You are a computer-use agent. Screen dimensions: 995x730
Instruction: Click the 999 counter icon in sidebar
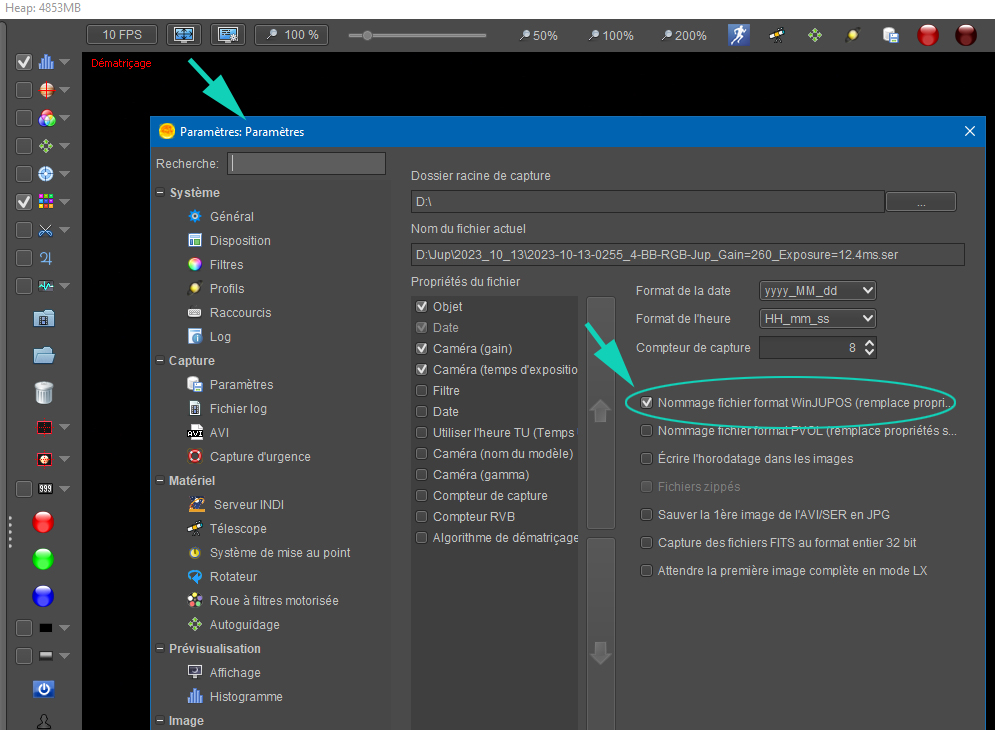click(46, 489)
